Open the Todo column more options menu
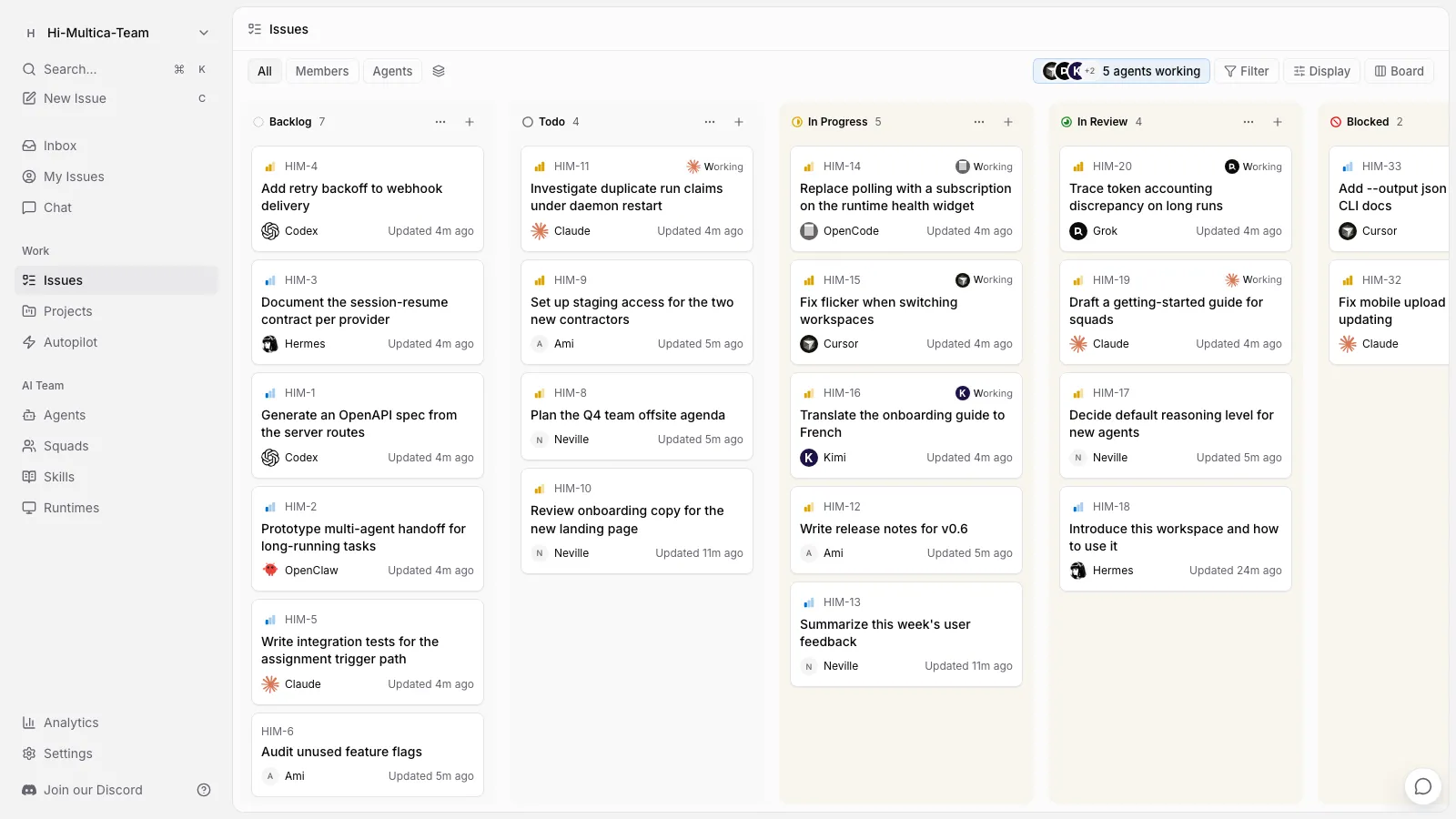 pyautogui.click(x=710, y=122)
